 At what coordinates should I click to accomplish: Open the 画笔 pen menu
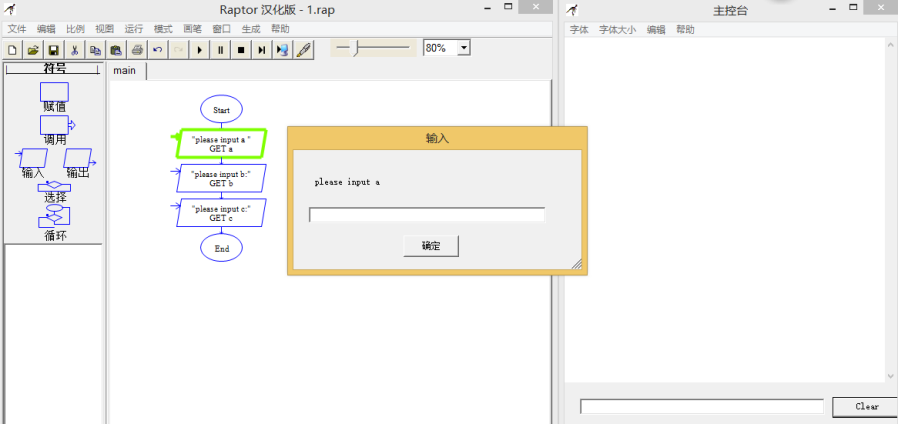192,29
